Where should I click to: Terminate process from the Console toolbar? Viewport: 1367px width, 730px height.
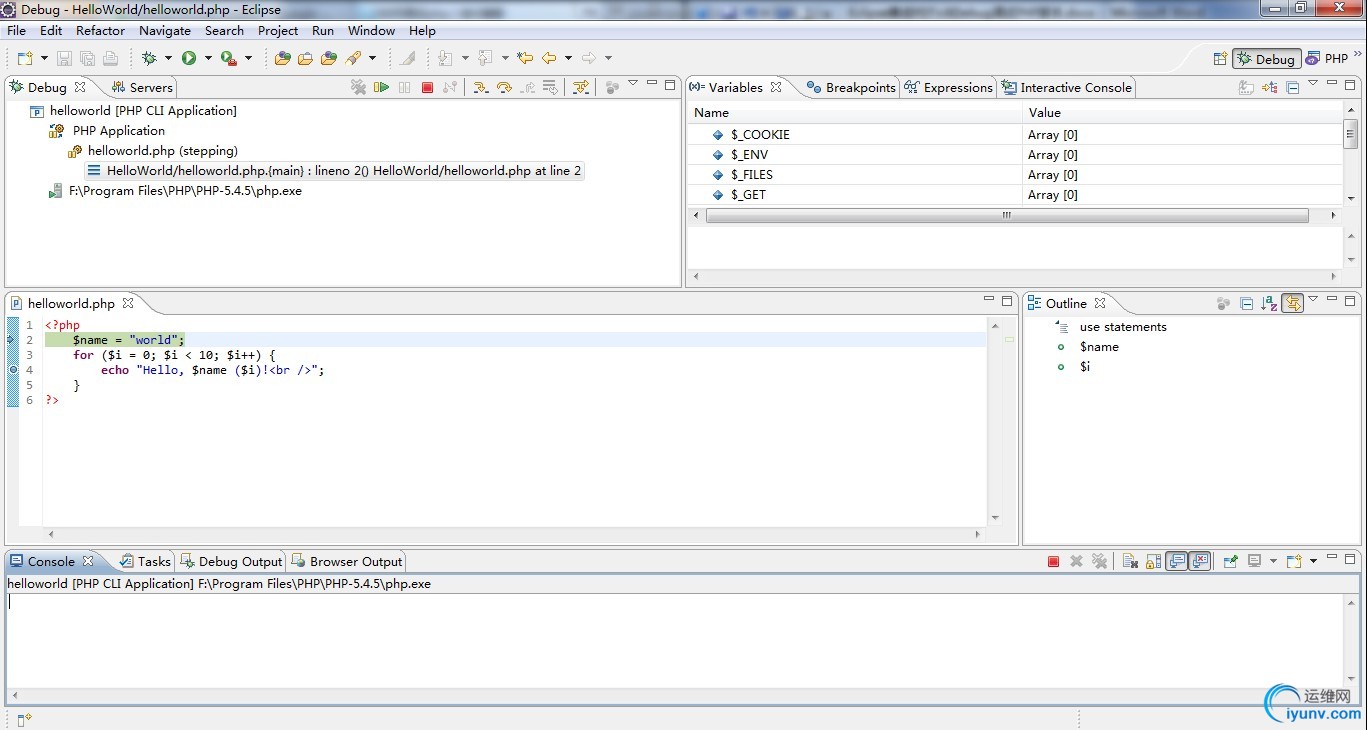[1053, 561]
